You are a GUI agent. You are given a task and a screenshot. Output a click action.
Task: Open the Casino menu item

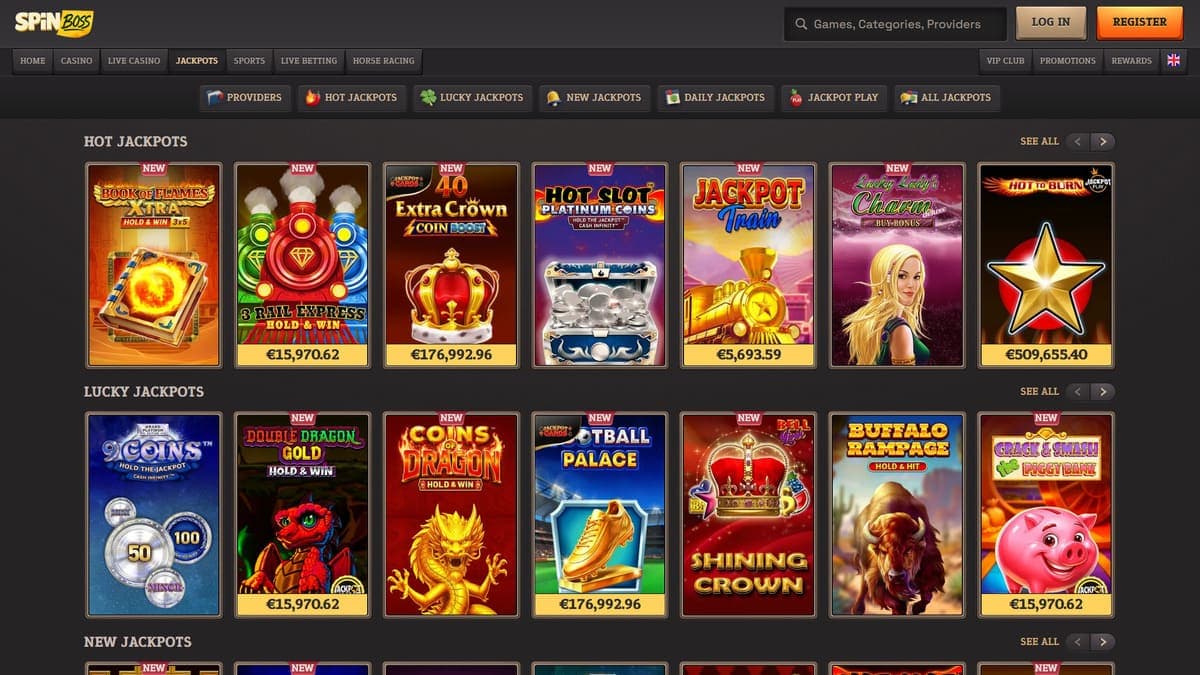77,61
